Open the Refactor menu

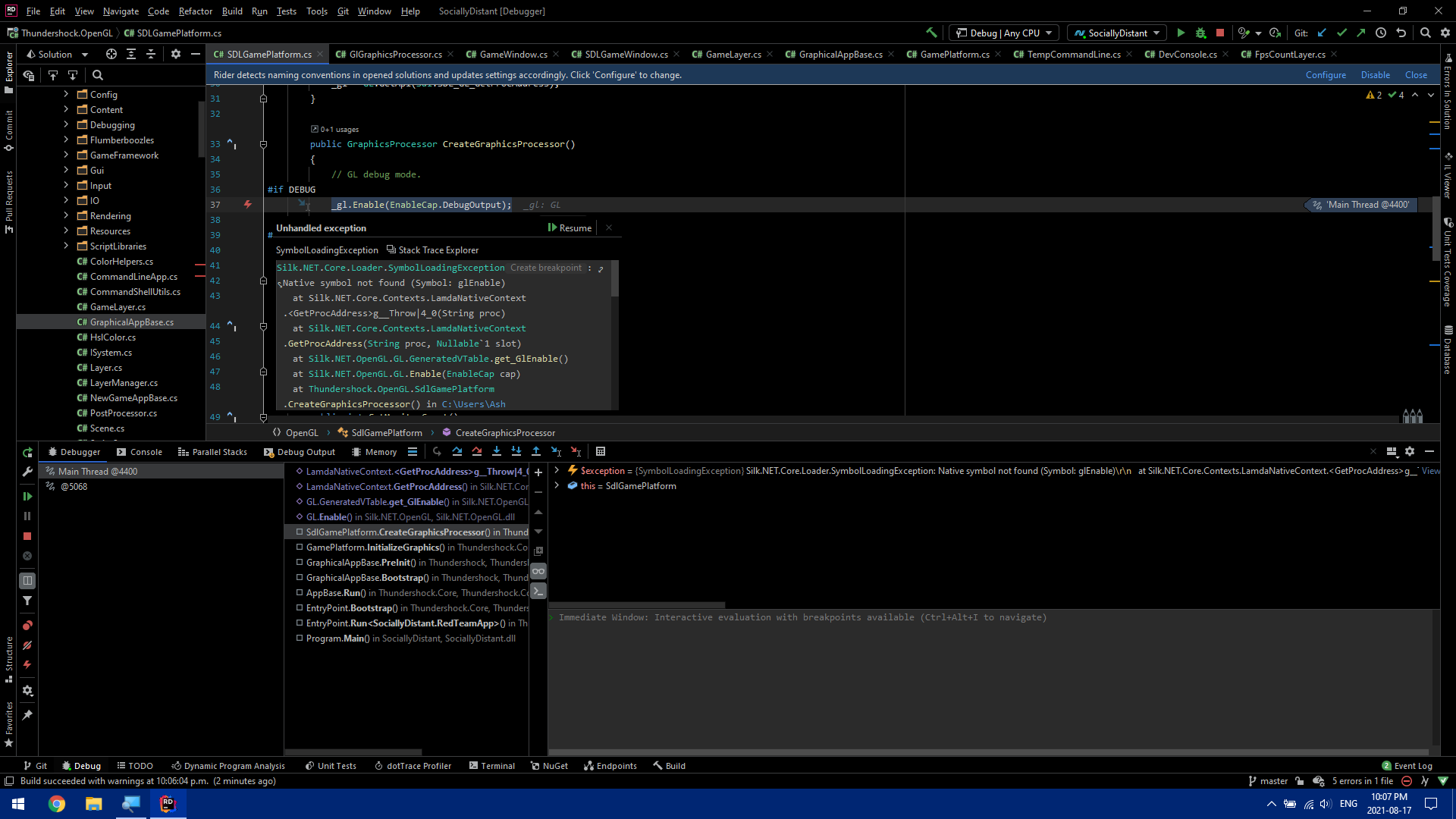pos(195,11)
